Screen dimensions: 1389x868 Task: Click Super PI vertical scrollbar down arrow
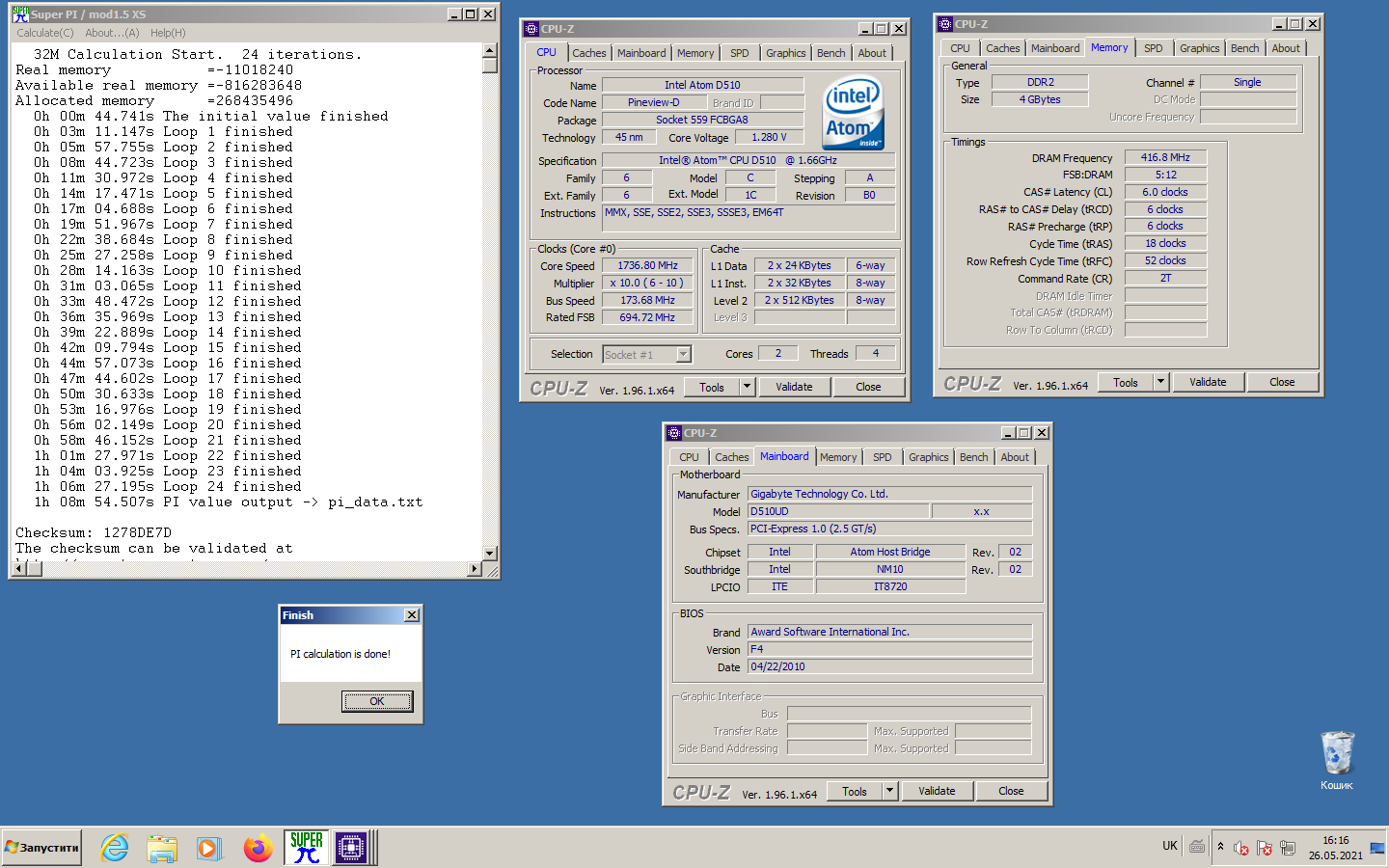[x=489, y=553]
